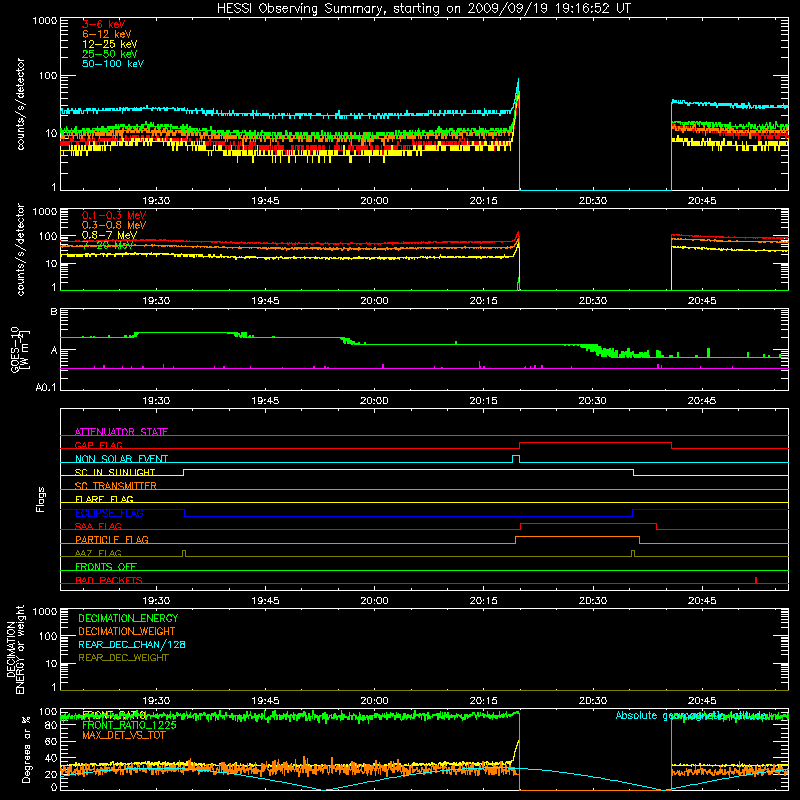Viewport: 800px width, 800px height.
Task: Select the NON_SOLAR_EVENT flag label
Action: click(x=121, y=459)
